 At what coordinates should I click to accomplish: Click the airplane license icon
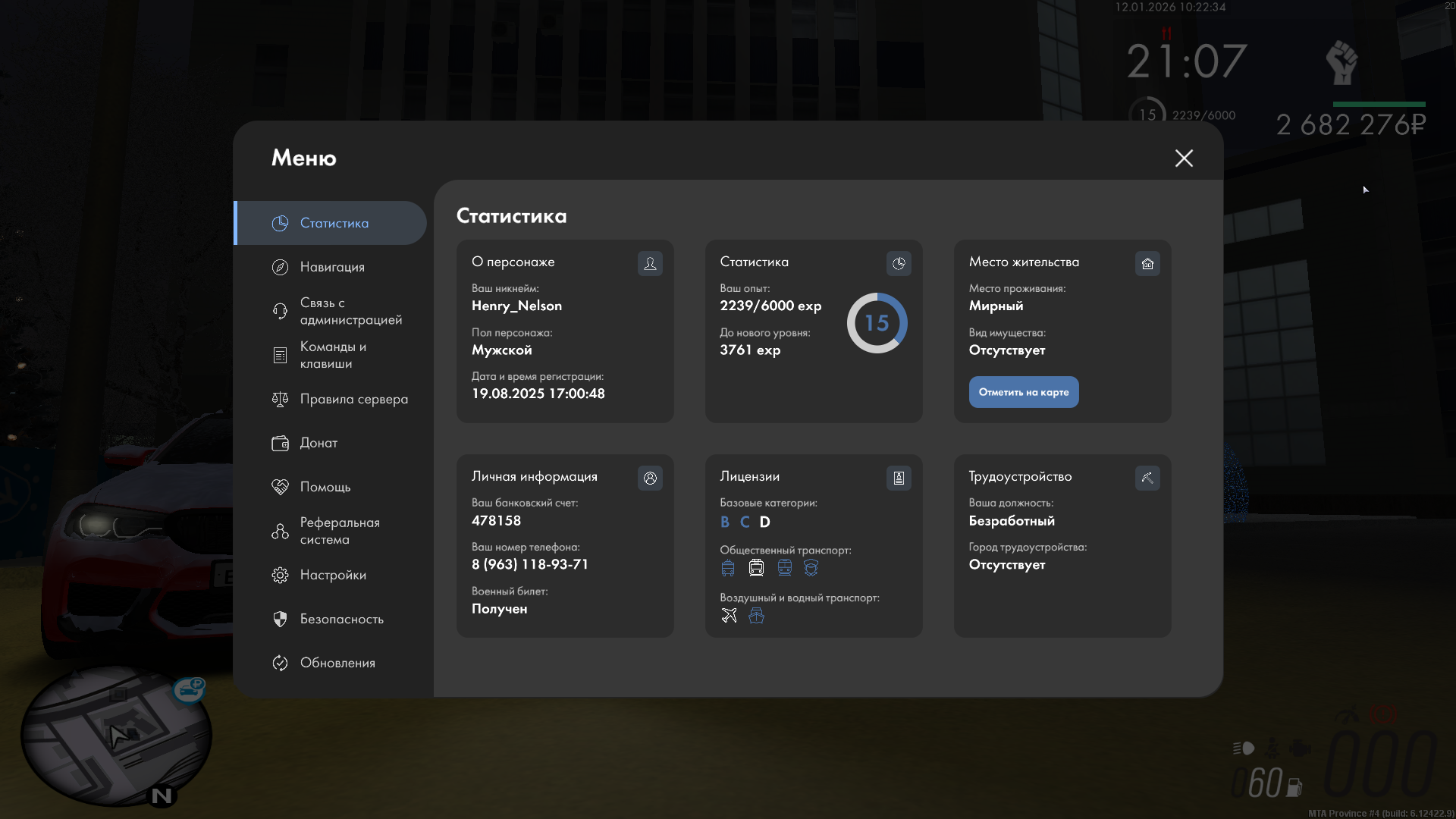[729, 616]
